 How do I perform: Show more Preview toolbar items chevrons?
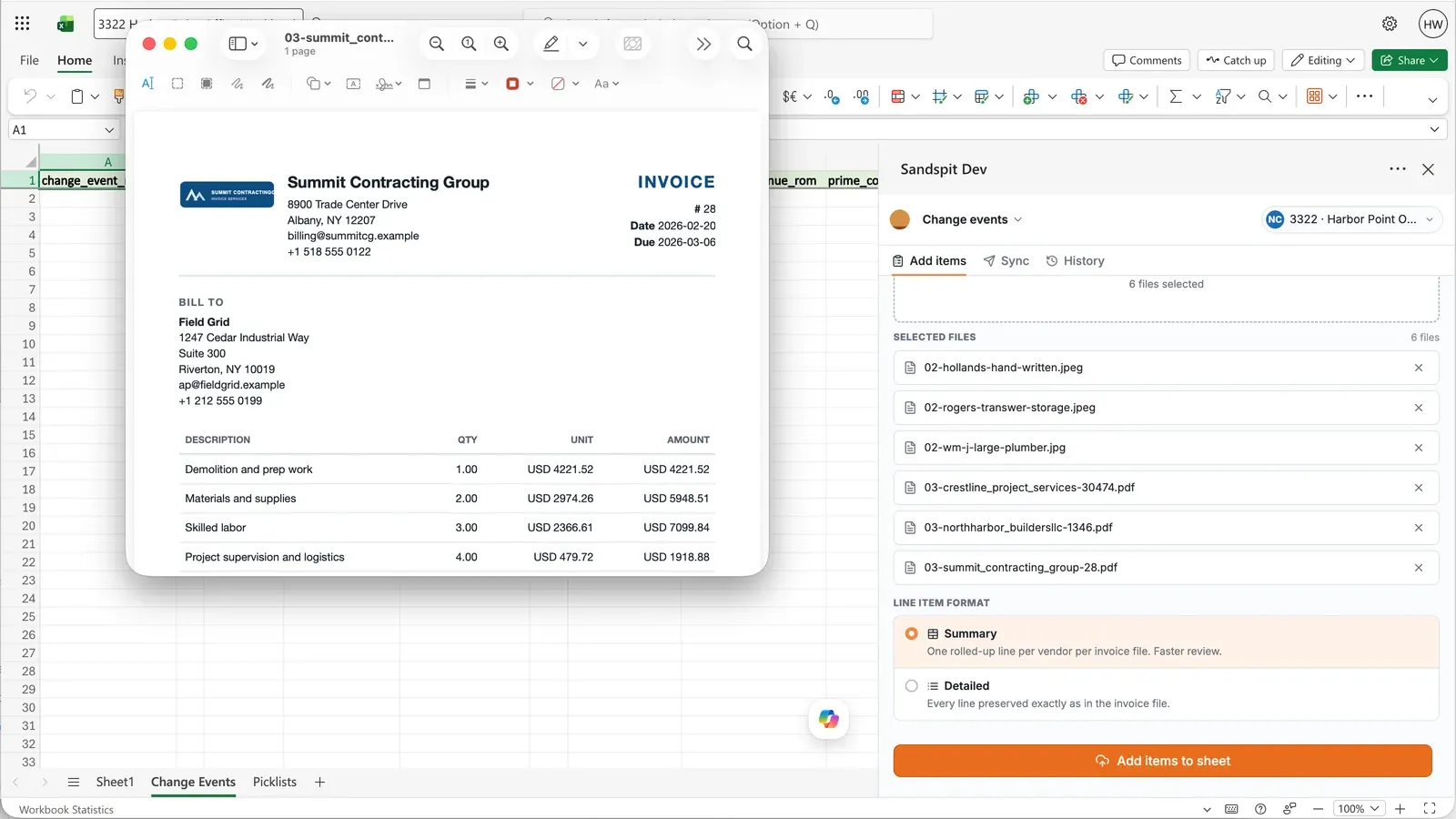703,44
